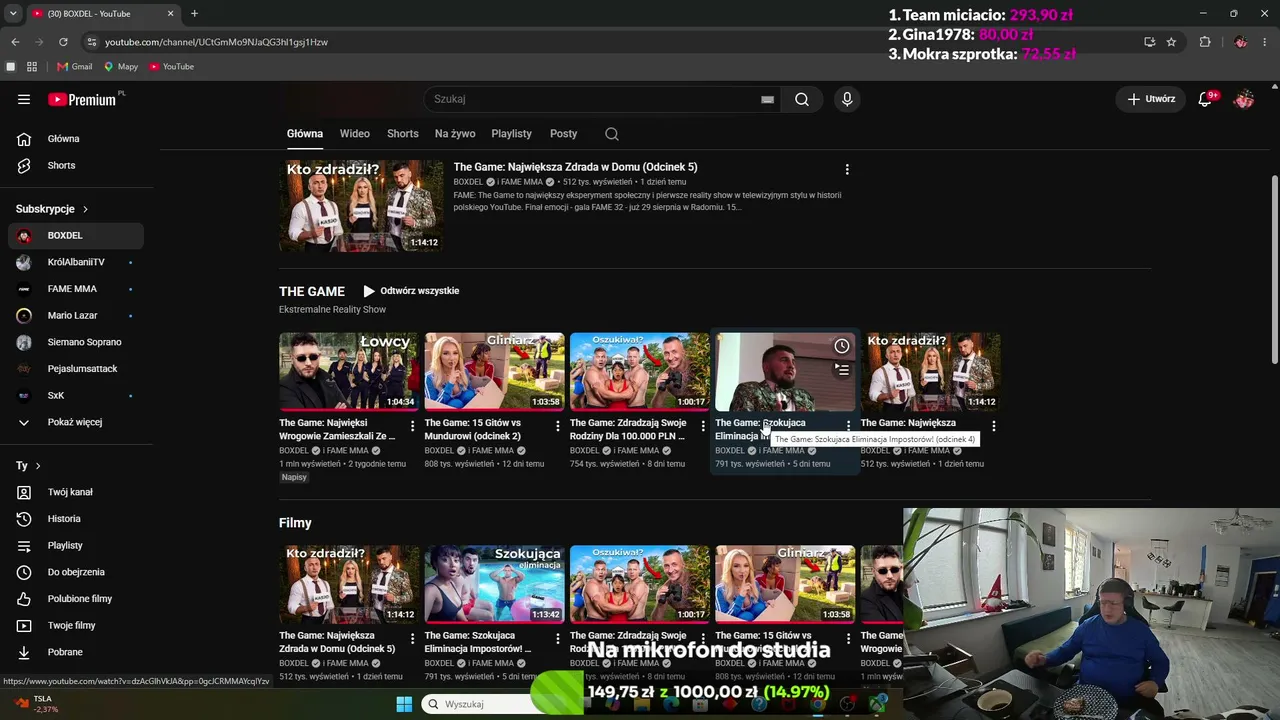Open the Mario Lazar subscription

pos(76,316)
